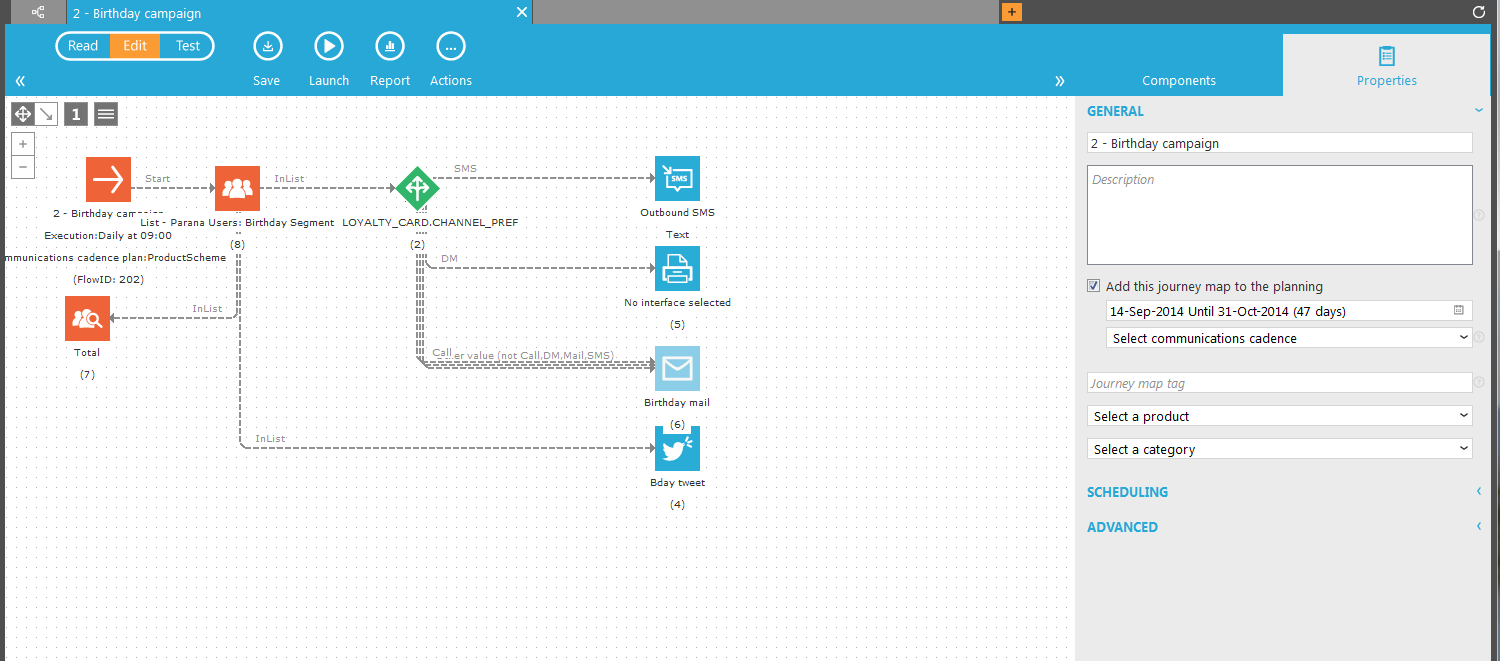Click the Journey map tag field
Image resolution: width=1500 pixels, height=661 pixels.
(1279, 383)
